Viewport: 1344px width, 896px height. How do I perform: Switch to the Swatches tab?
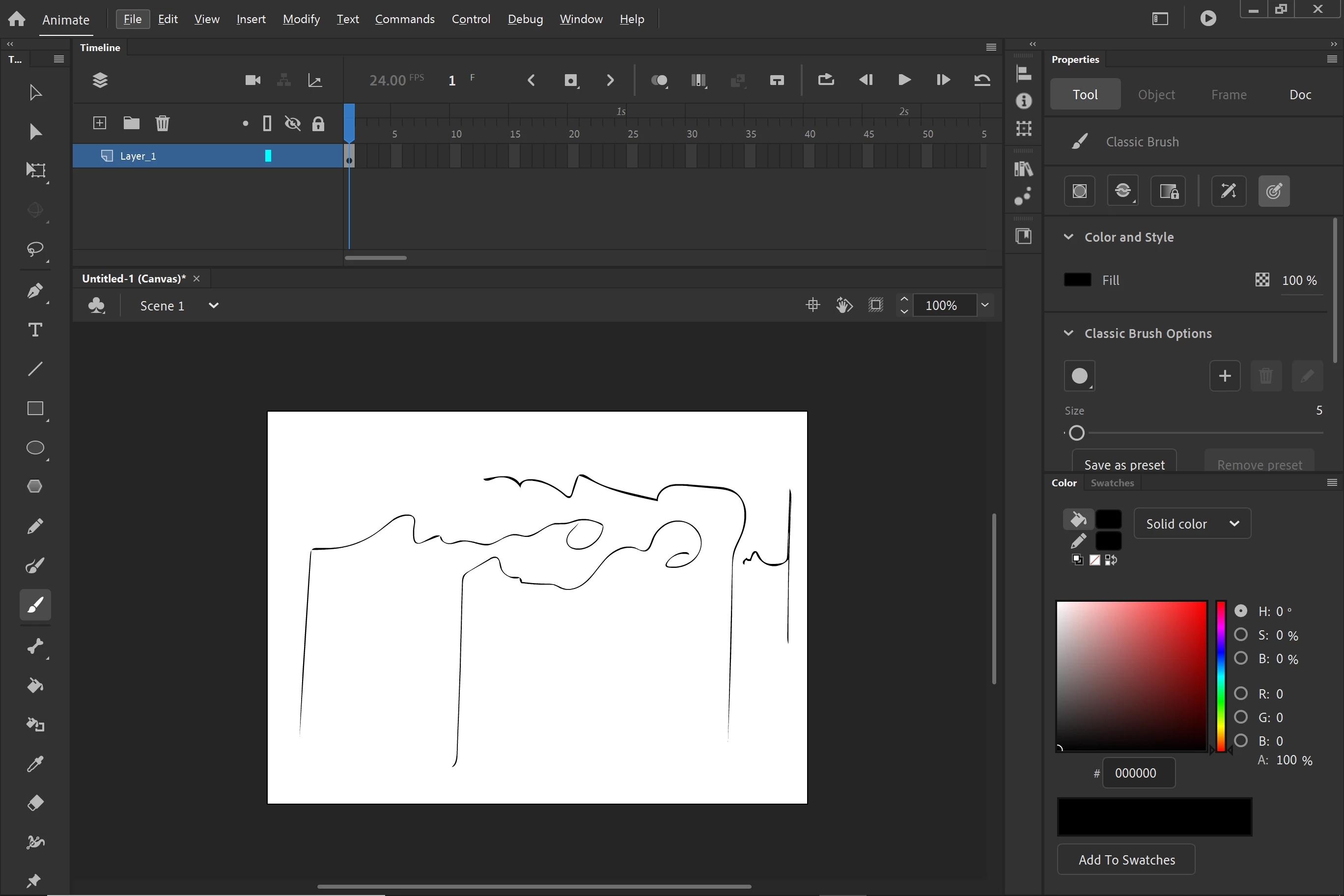pyautogui.click(x=1112, y=483)
